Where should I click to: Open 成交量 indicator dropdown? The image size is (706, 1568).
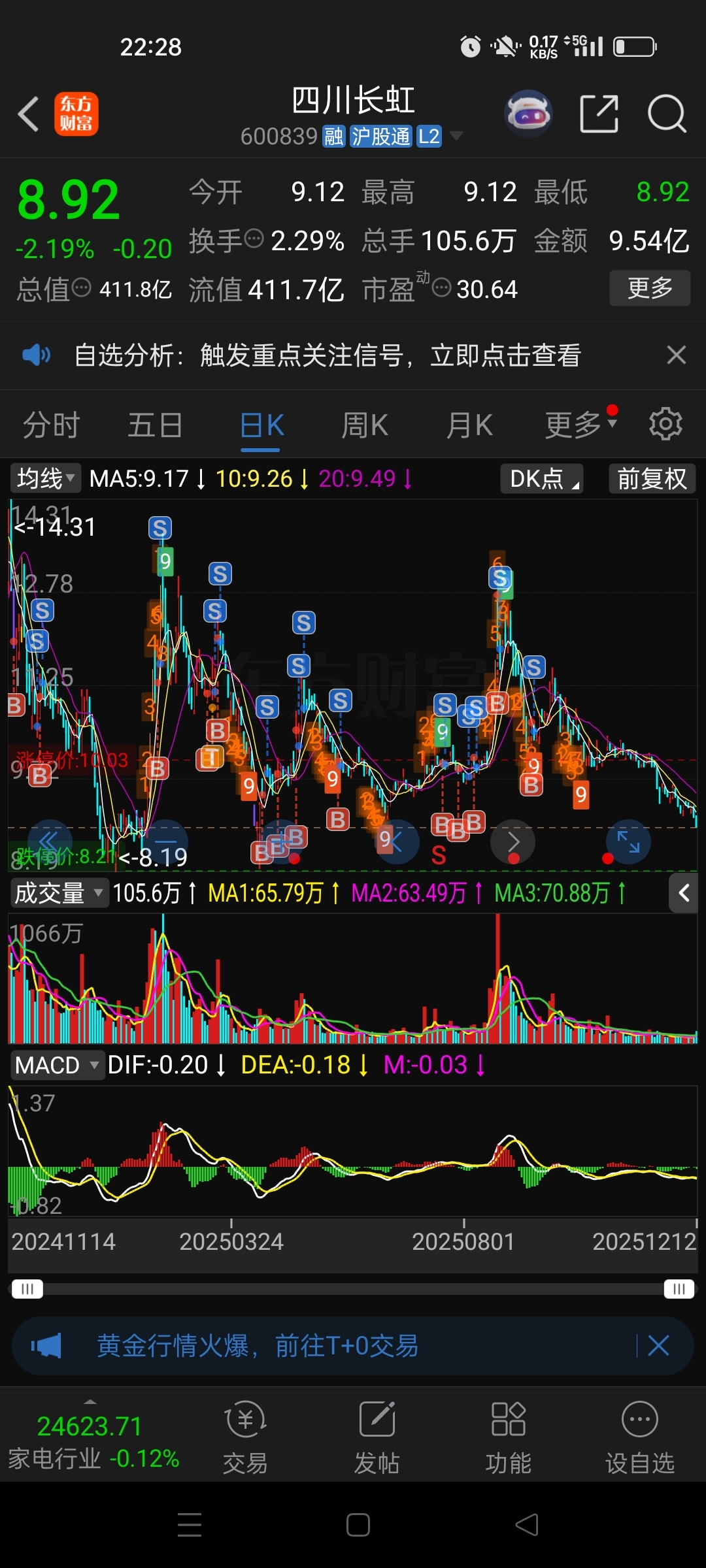tap(59, 893)
